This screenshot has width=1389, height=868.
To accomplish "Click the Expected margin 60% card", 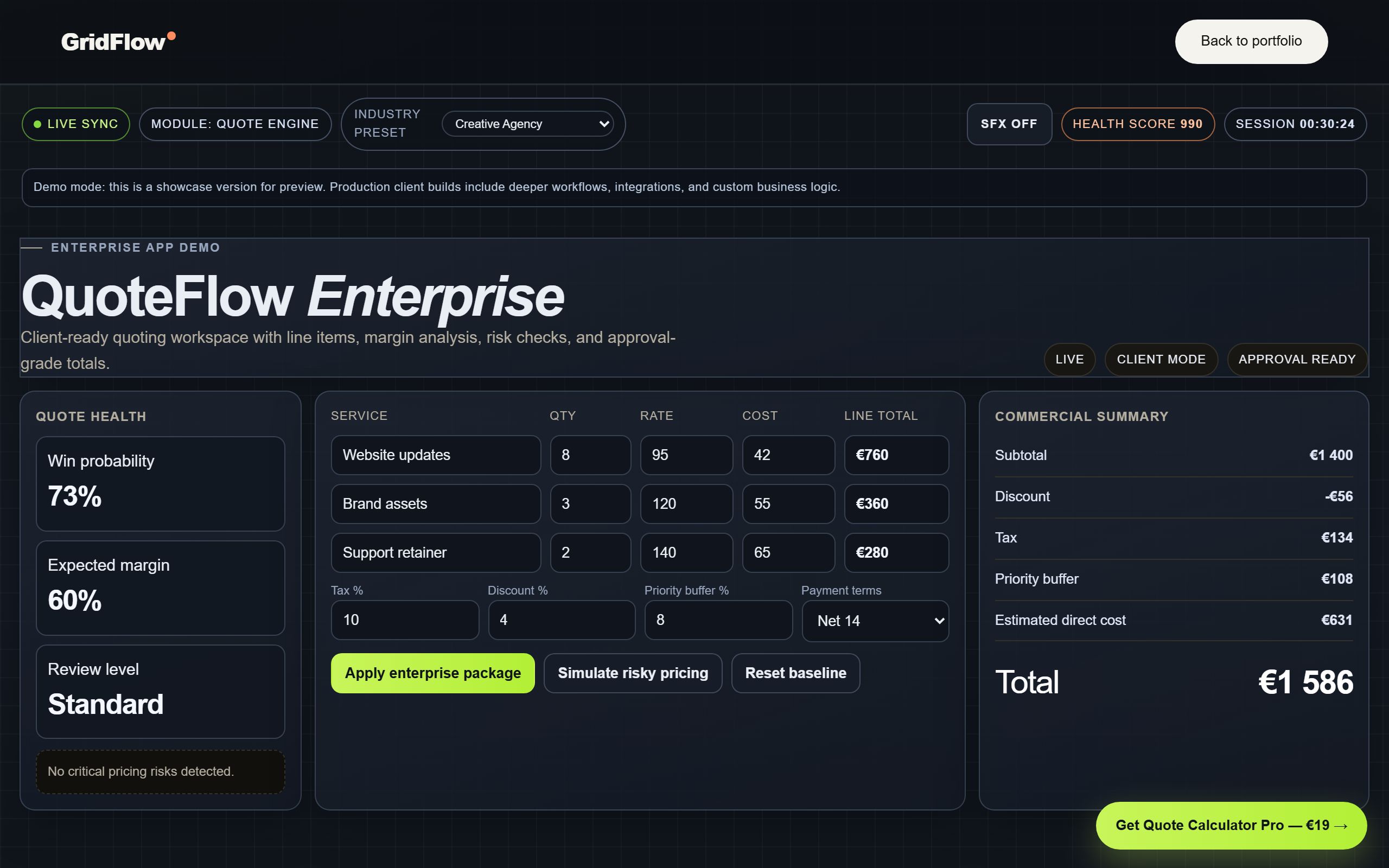I will click(x=160, y=588).
